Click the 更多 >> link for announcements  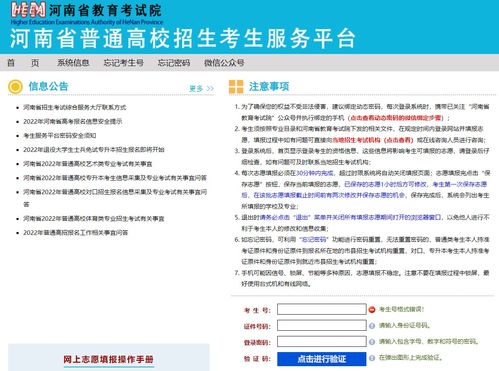201,88
